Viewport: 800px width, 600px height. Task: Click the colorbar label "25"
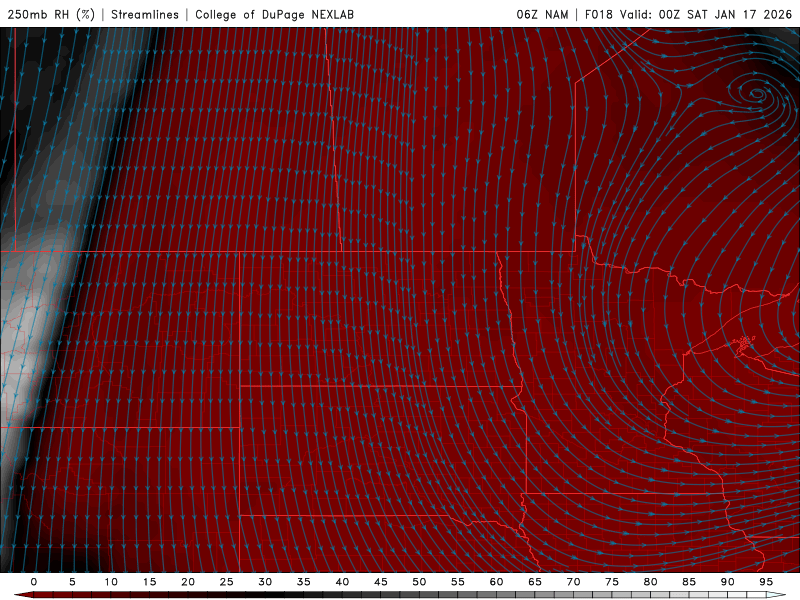(227, 582)
